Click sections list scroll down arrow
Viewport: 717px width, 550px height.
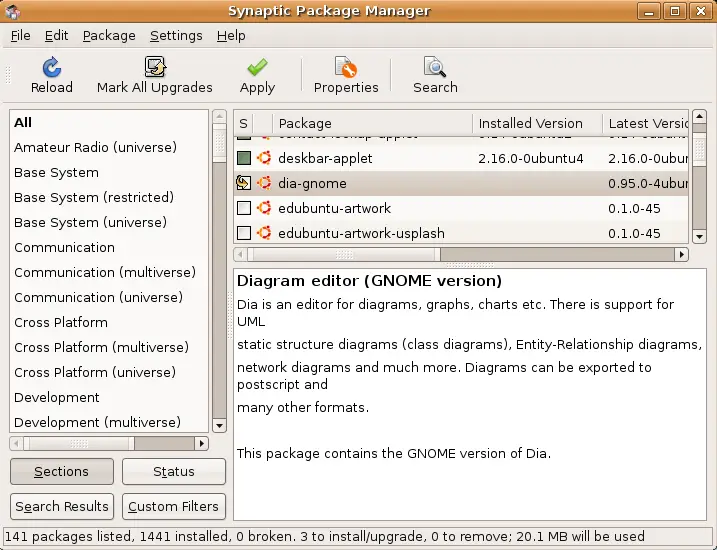(x=219, y=426)
